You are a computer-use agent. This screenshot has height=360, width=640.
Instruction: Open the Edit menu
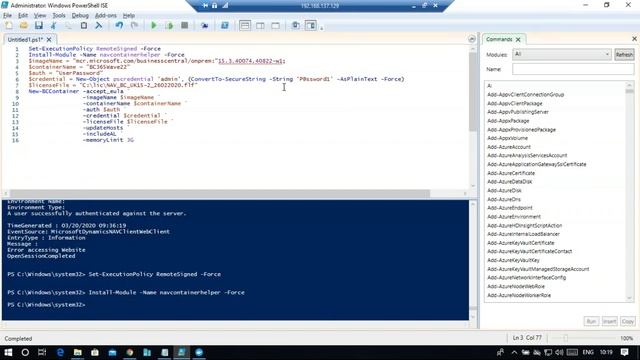click(x=23, y=16)
